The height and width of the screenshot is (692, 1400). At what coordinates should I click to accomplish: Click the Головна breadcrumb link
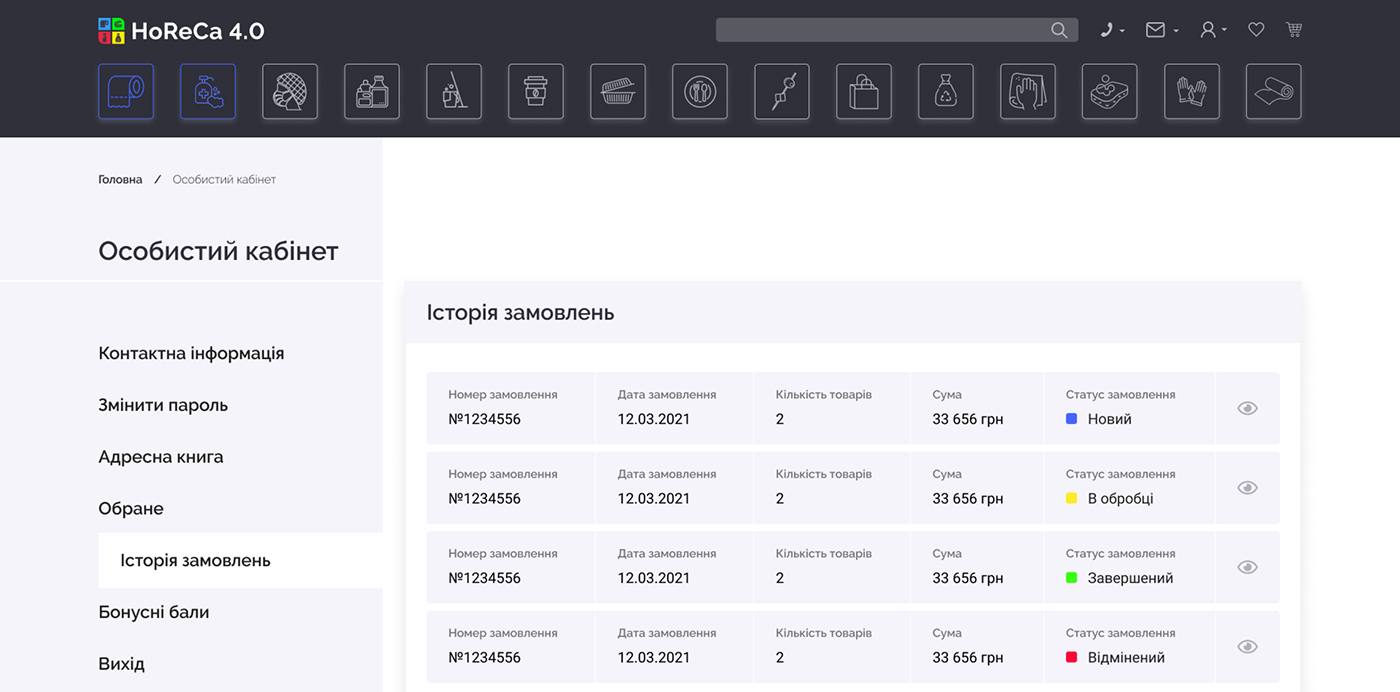coord(120,180)
